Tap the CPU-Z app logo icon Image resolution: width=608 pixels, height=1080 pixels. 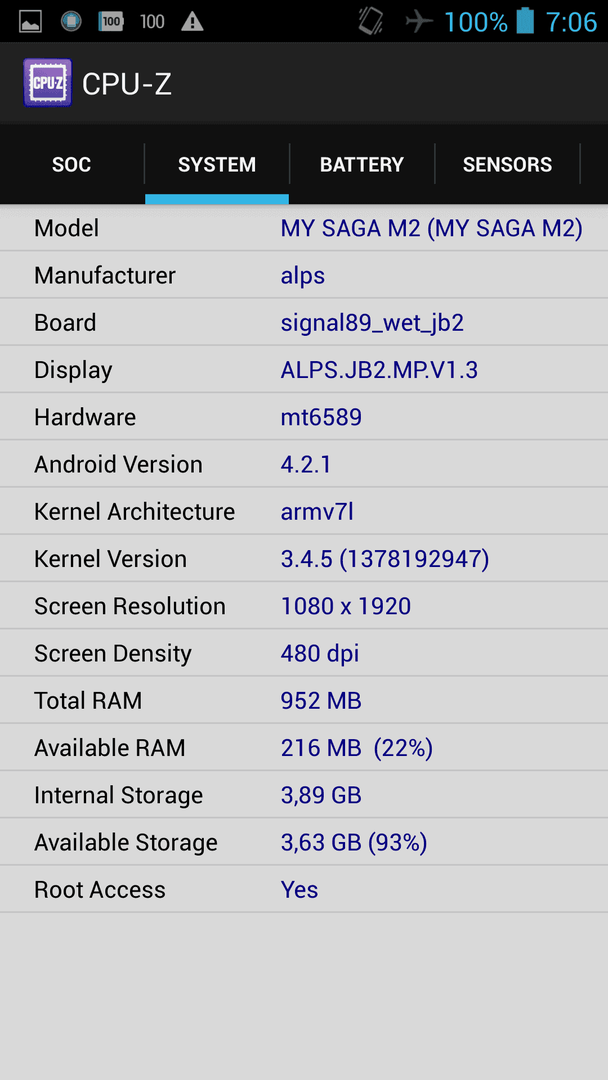(48, 83)
